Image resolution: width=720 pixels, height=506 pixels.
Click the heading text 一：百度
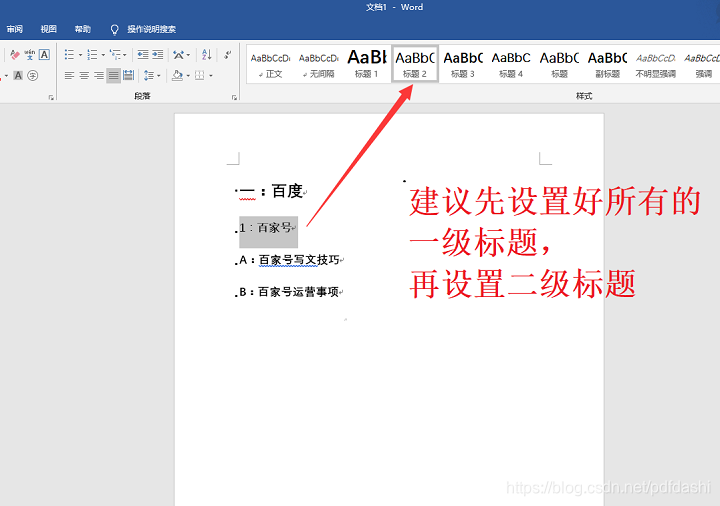tap(271, 191)
